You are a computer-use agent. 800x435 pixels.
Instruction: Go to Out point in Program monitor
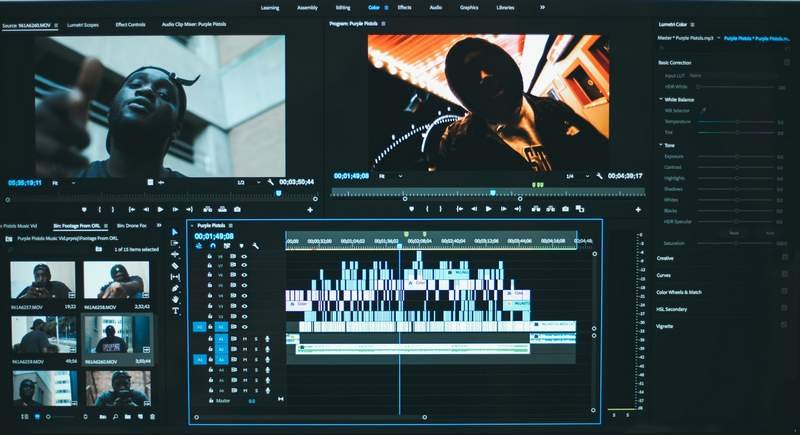click(x=518, y=209)
